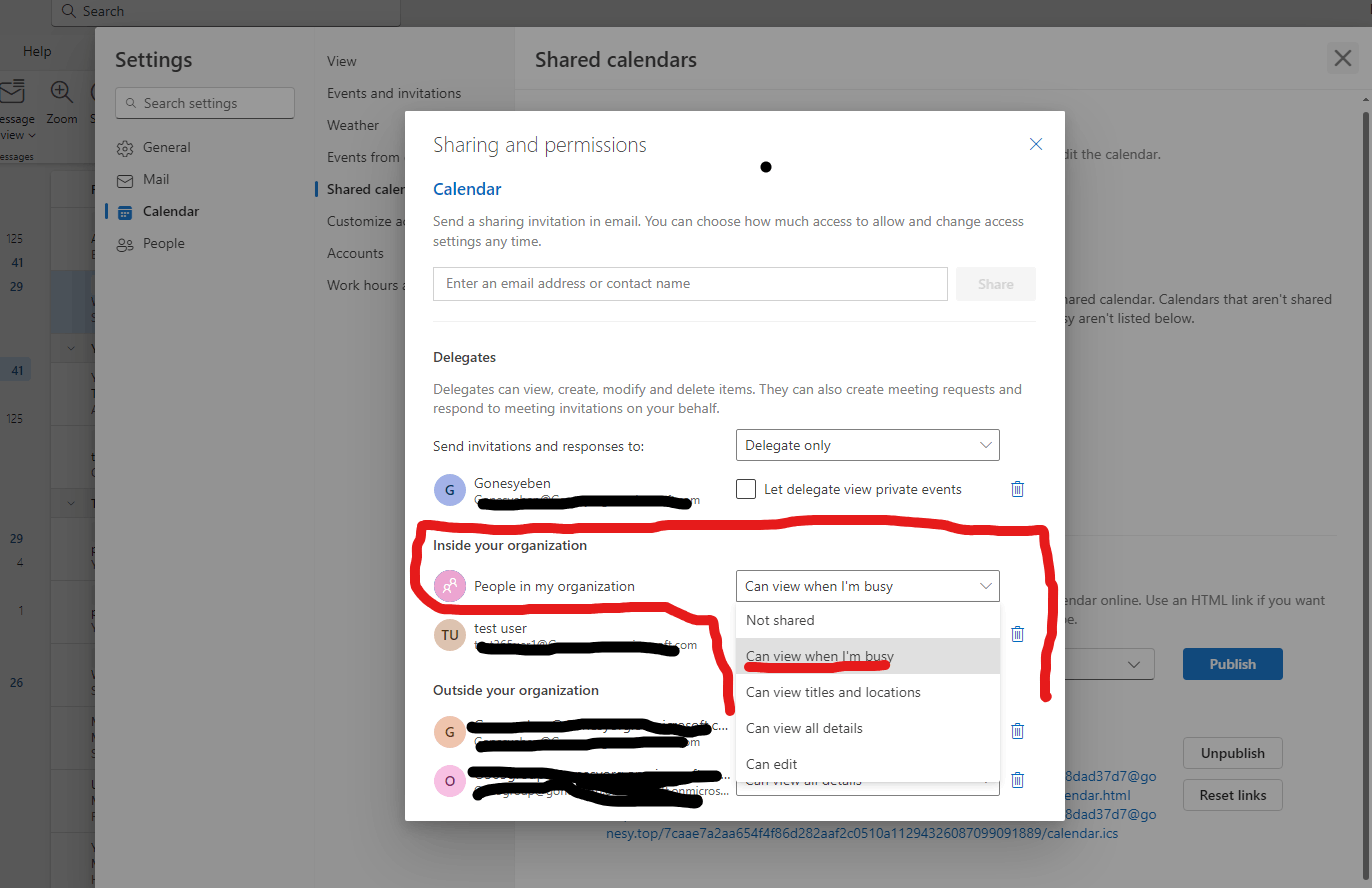The width and height of the screenshot is (1372, 888).
Task: Check Let delegate view private events
Action: [745, 489]
